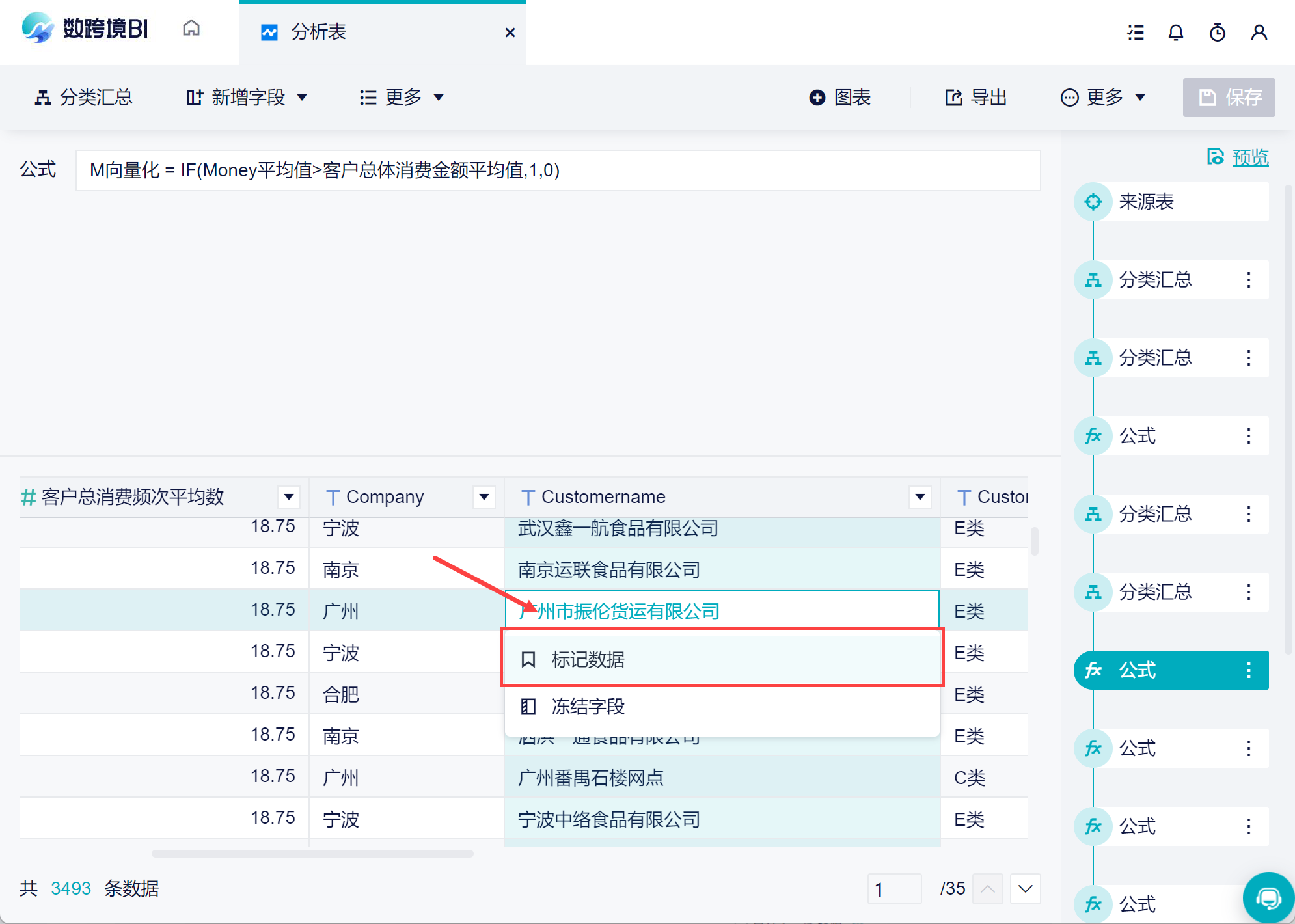
Task: Click the 导出 export button
Action: point(976,98)
